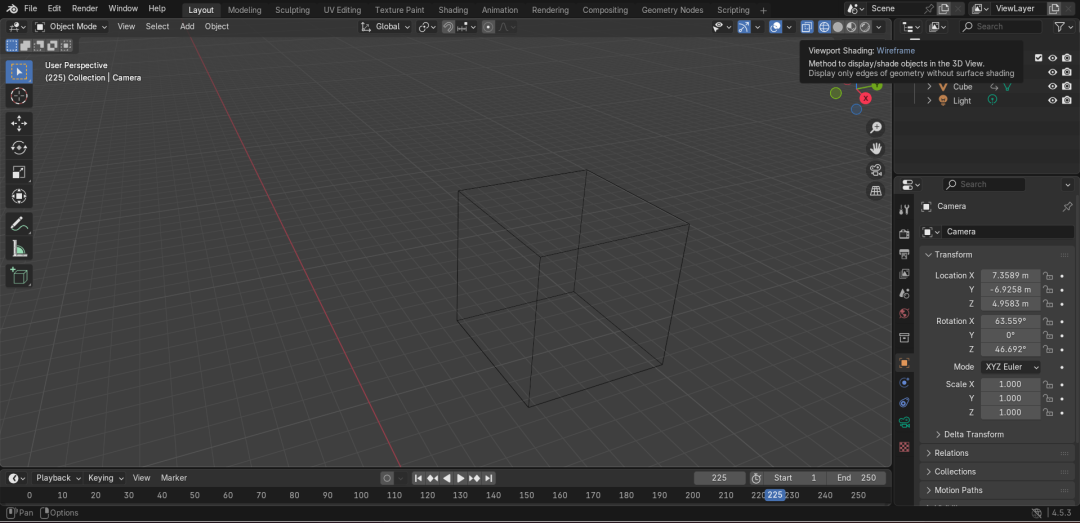This screenshot has height=523, width=1080.
Task: Toggle X-ray display
Action: [x=807, y=27]
